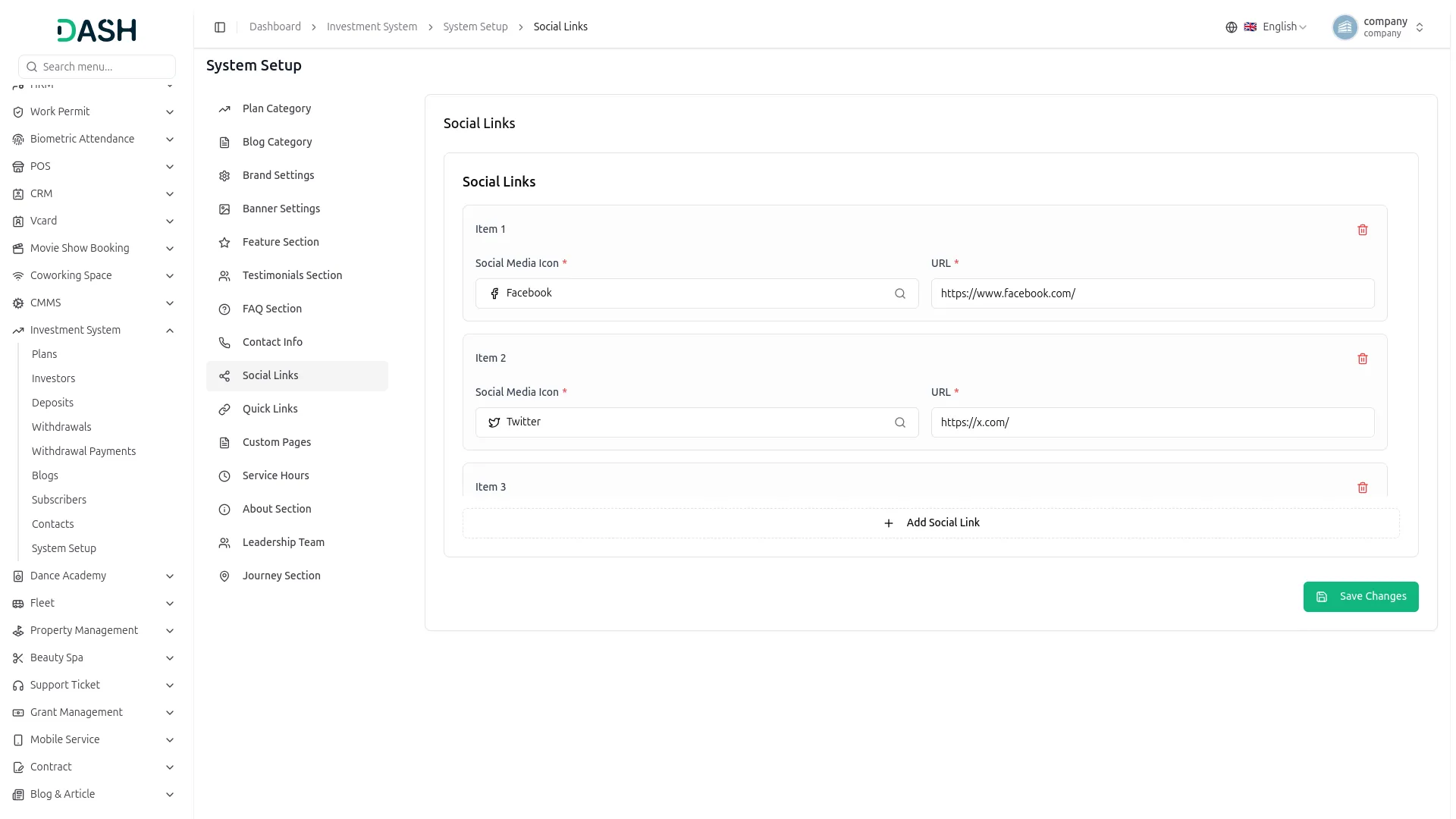Screen dimensions: 1456x819
Task: Delete Item 1 with its trash icon
Action: tap(1363, 230)
